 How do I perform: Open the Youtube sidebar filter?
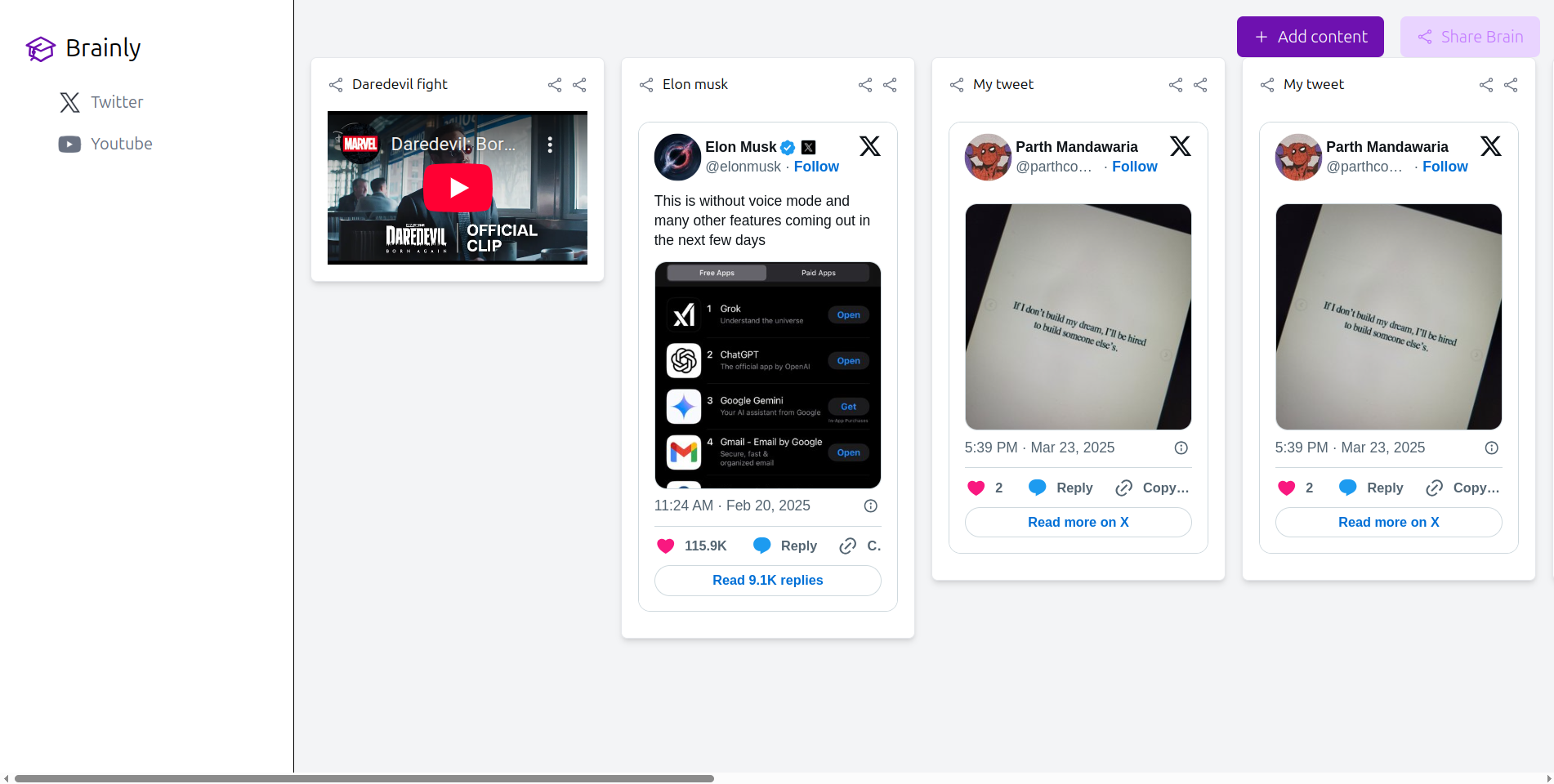(x=105, y=144)
